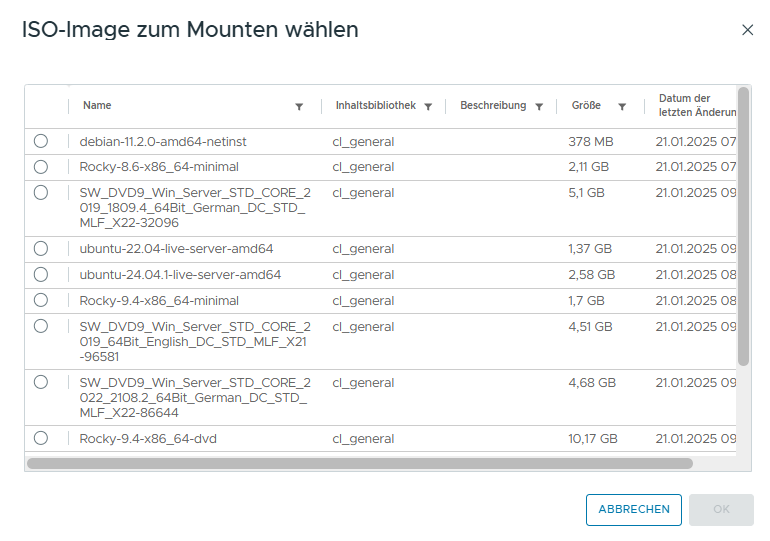The width and height of the screenshot is (770, 541).
Task: Click the SW_DVD9 name ending X22-86644
Action: (195, 398)
